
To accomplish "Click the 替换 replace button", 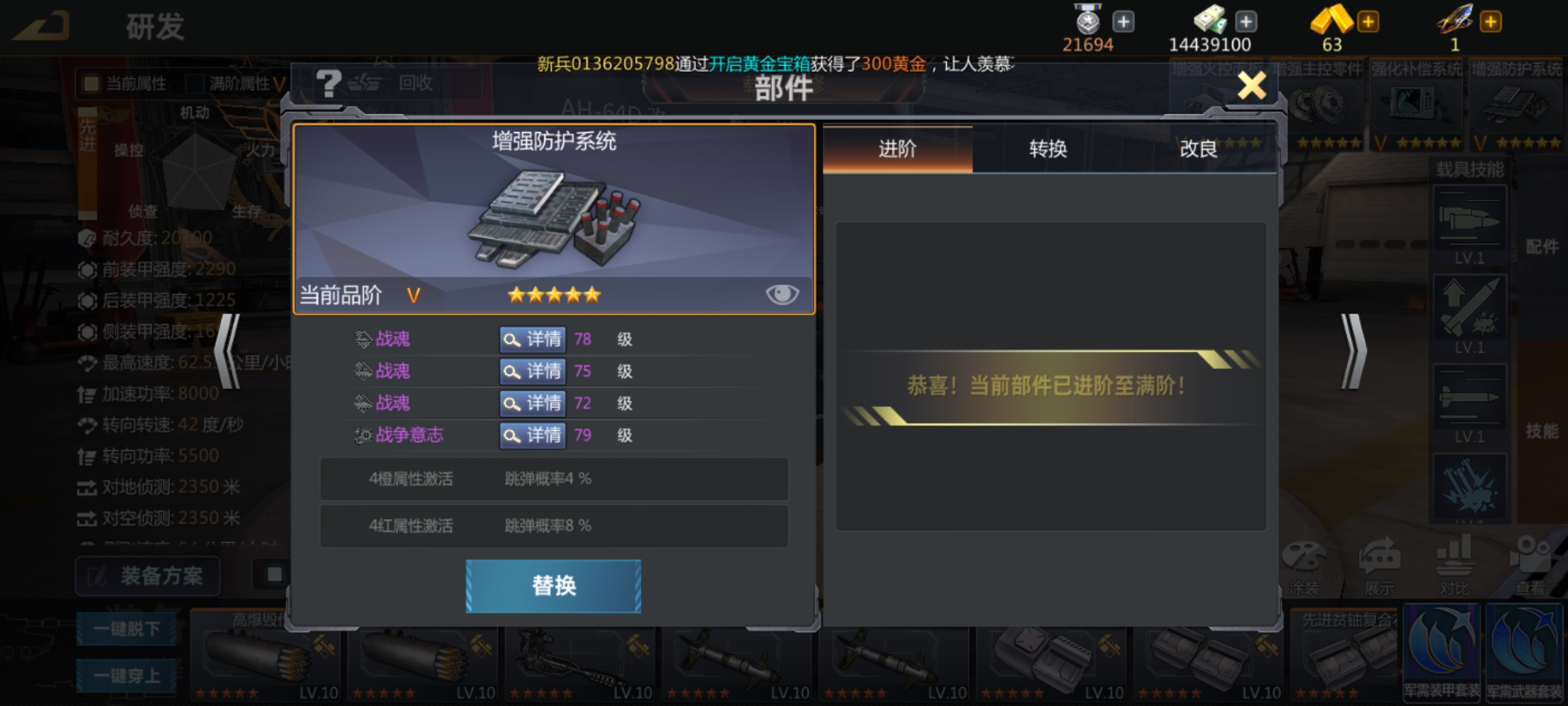I will coord(553,586).
